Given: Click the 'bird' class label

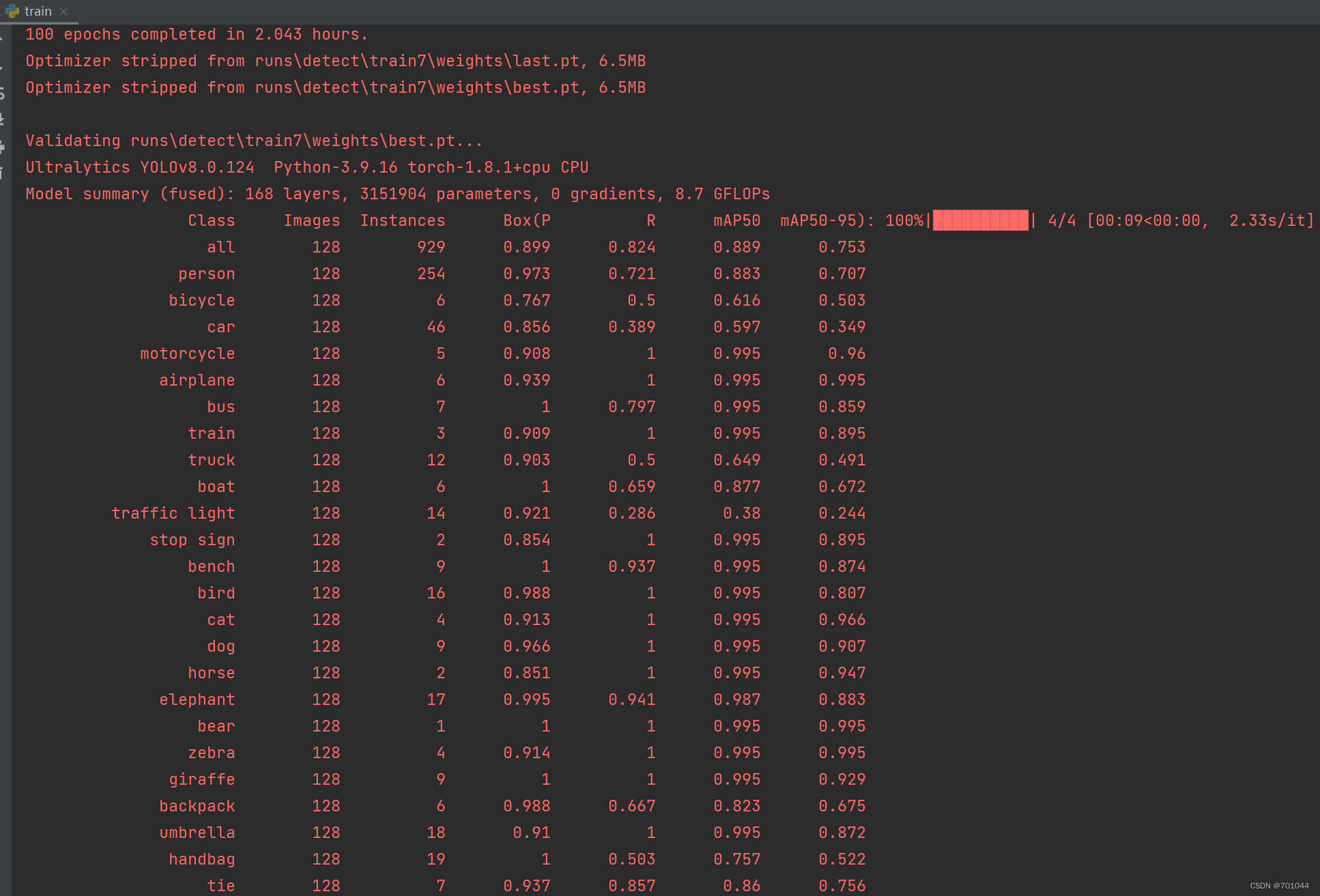Looking at the screenshot, I should 216,593.
